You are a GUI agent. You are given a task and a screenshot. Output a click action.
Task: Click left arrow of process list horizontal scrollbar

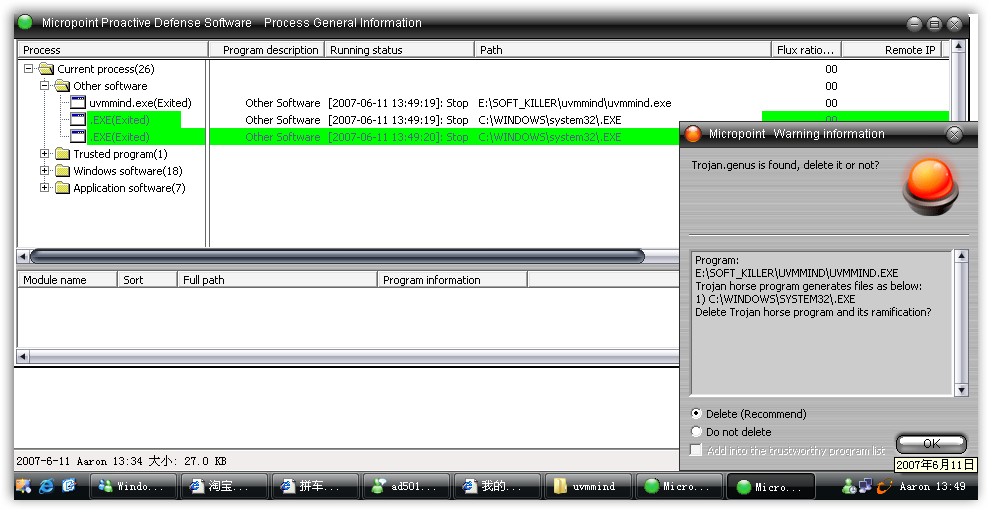23,256
